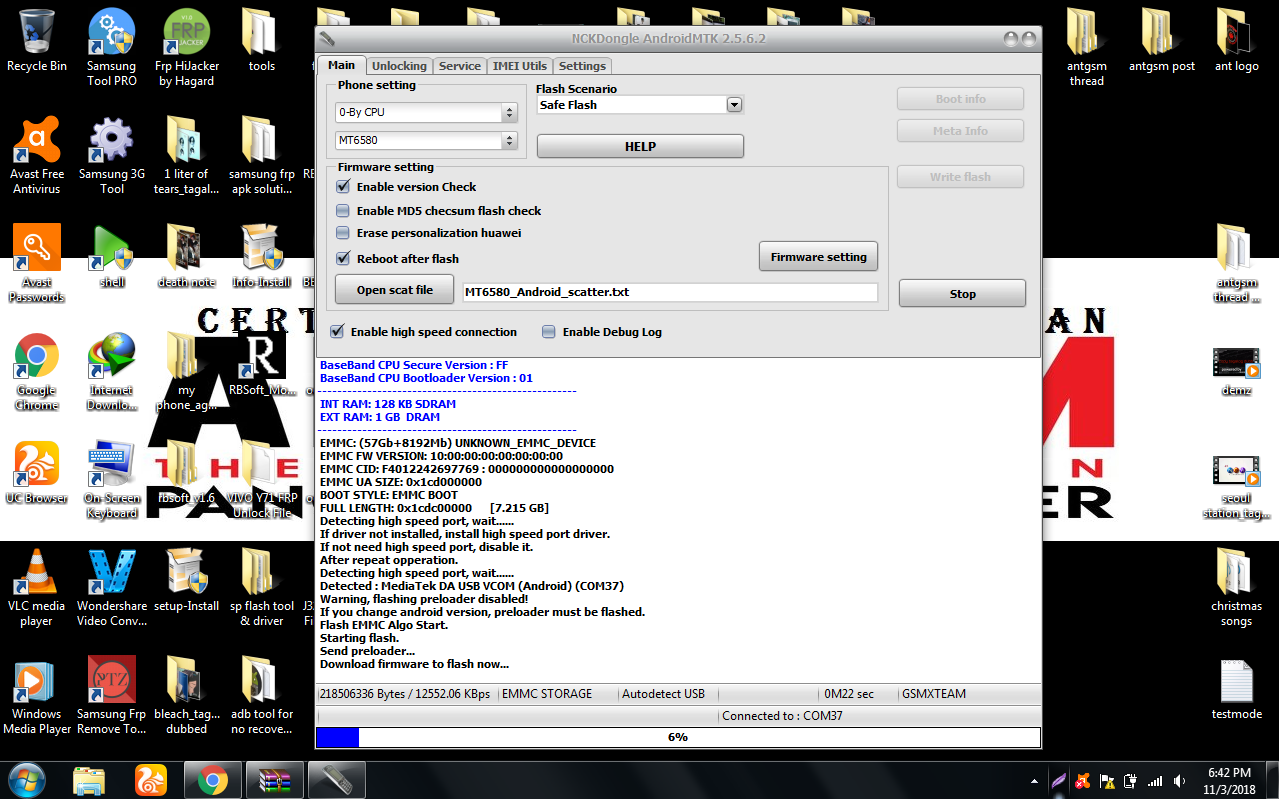Image resolution: width=1279 pixels, height=799 pixels.
Task: Open Samsung 3G Tool shortcut
Action: (x=112, y=155)
